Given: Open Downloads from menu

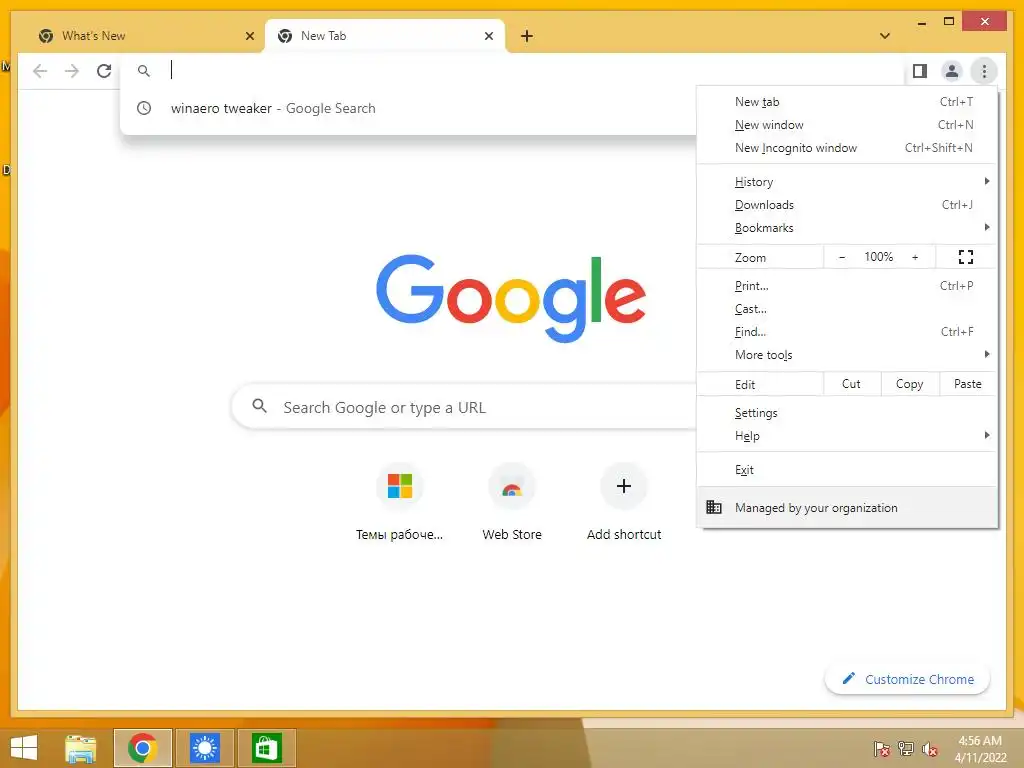Looking at the screenshot, I should 847,204.
